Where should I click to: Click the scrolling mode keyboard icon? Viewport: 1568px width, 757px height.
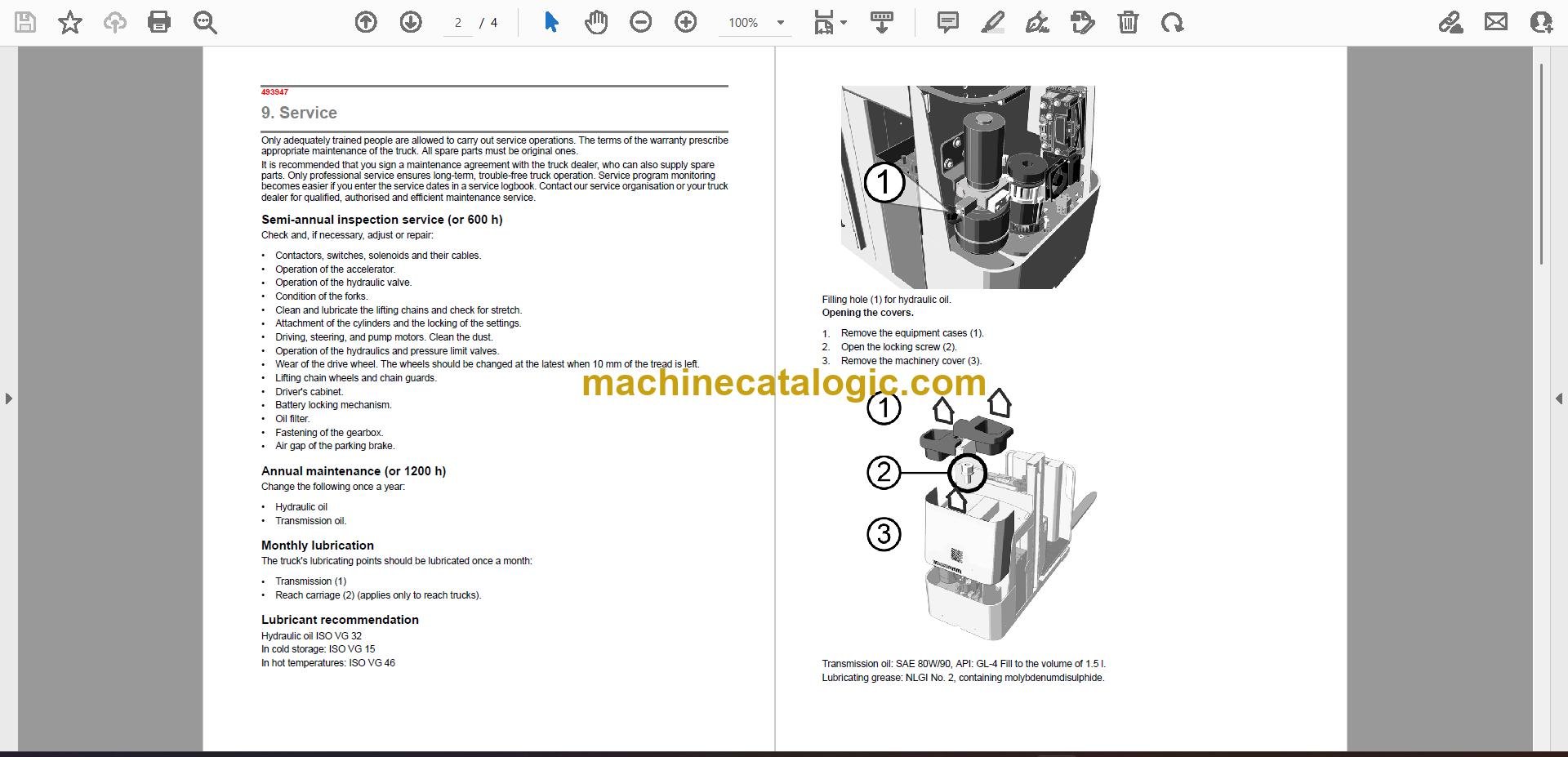click(881, 22)
